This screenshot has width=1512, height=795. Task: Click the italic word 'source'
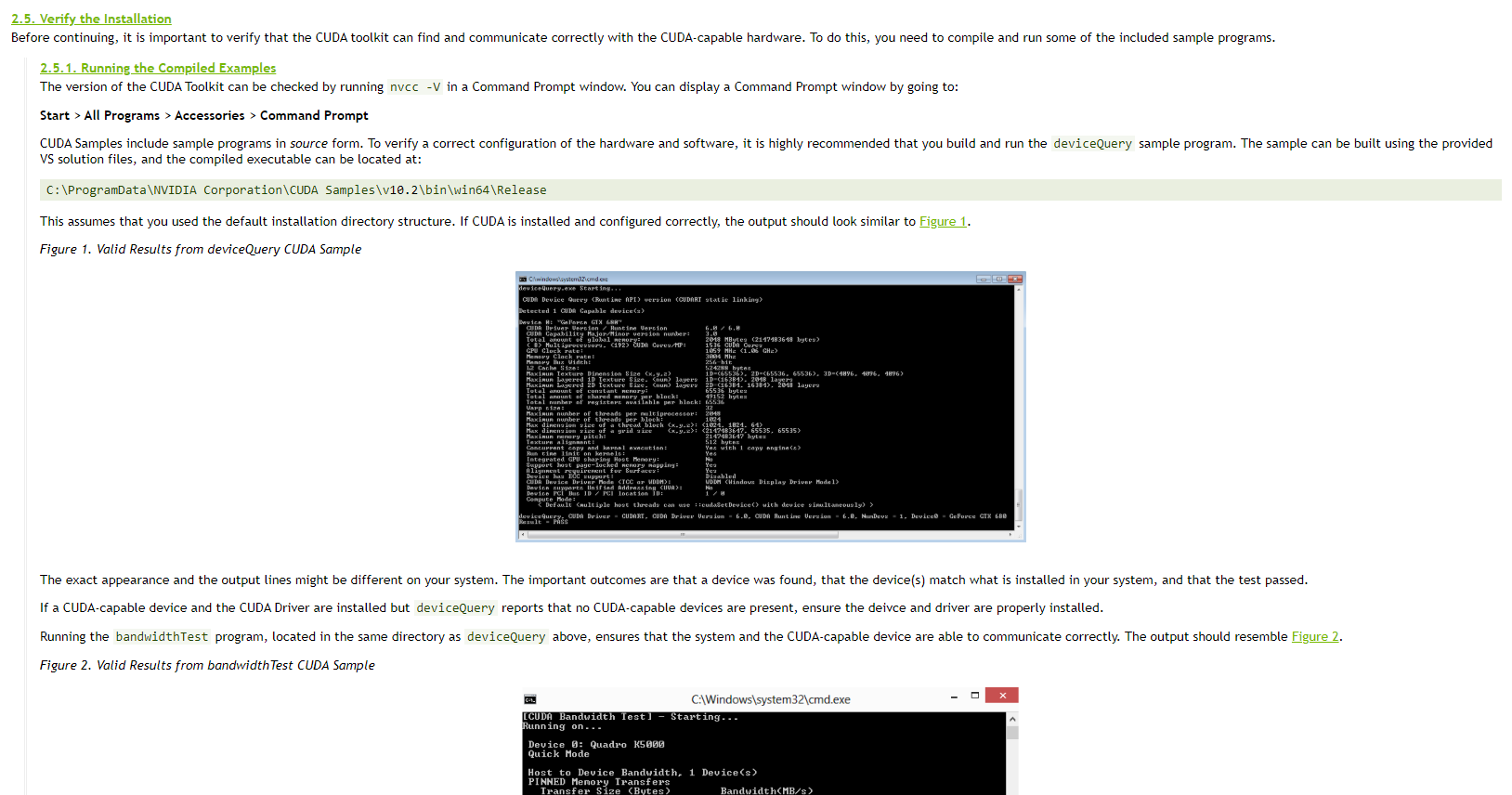point(309,143)
